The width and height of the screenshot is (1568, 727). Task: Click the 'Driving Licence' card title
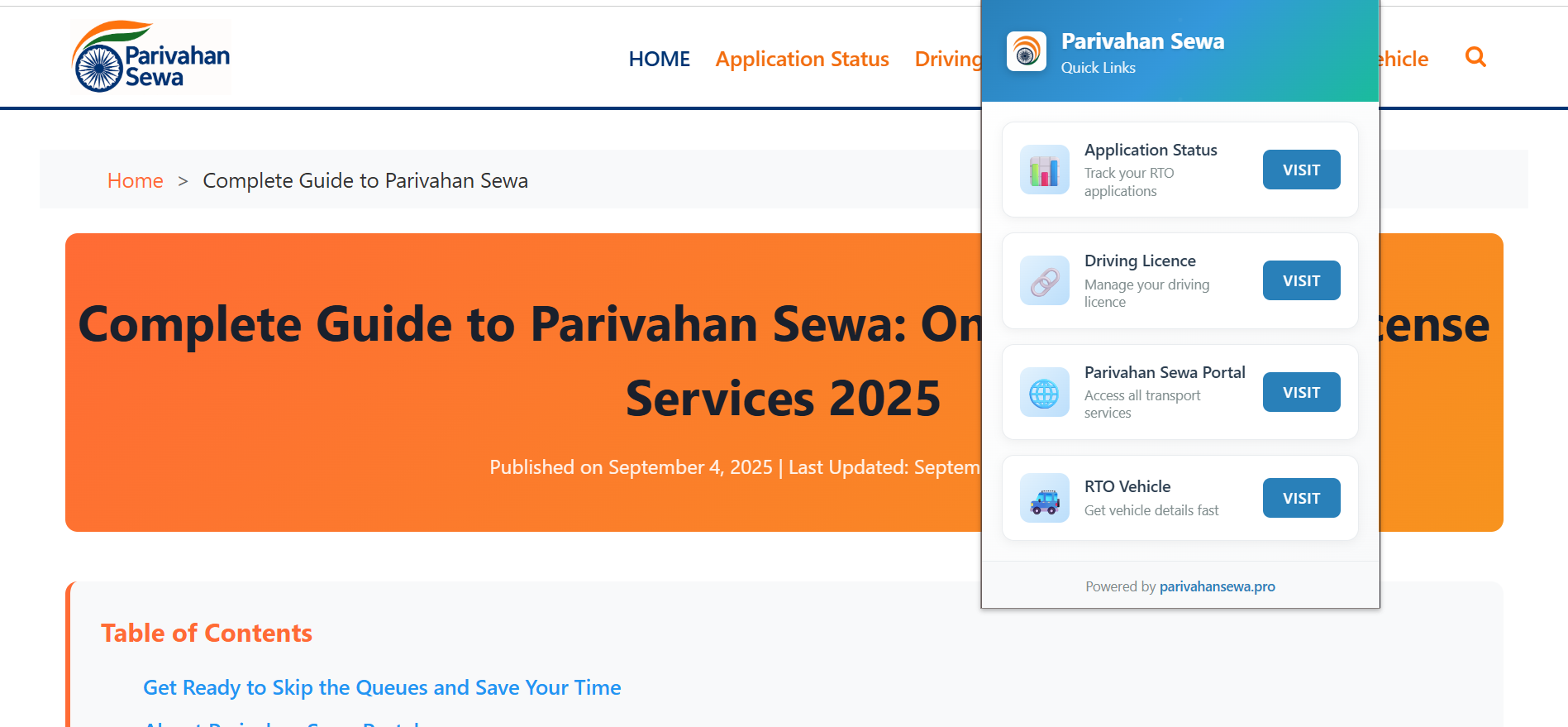[x=1140, y=261]
